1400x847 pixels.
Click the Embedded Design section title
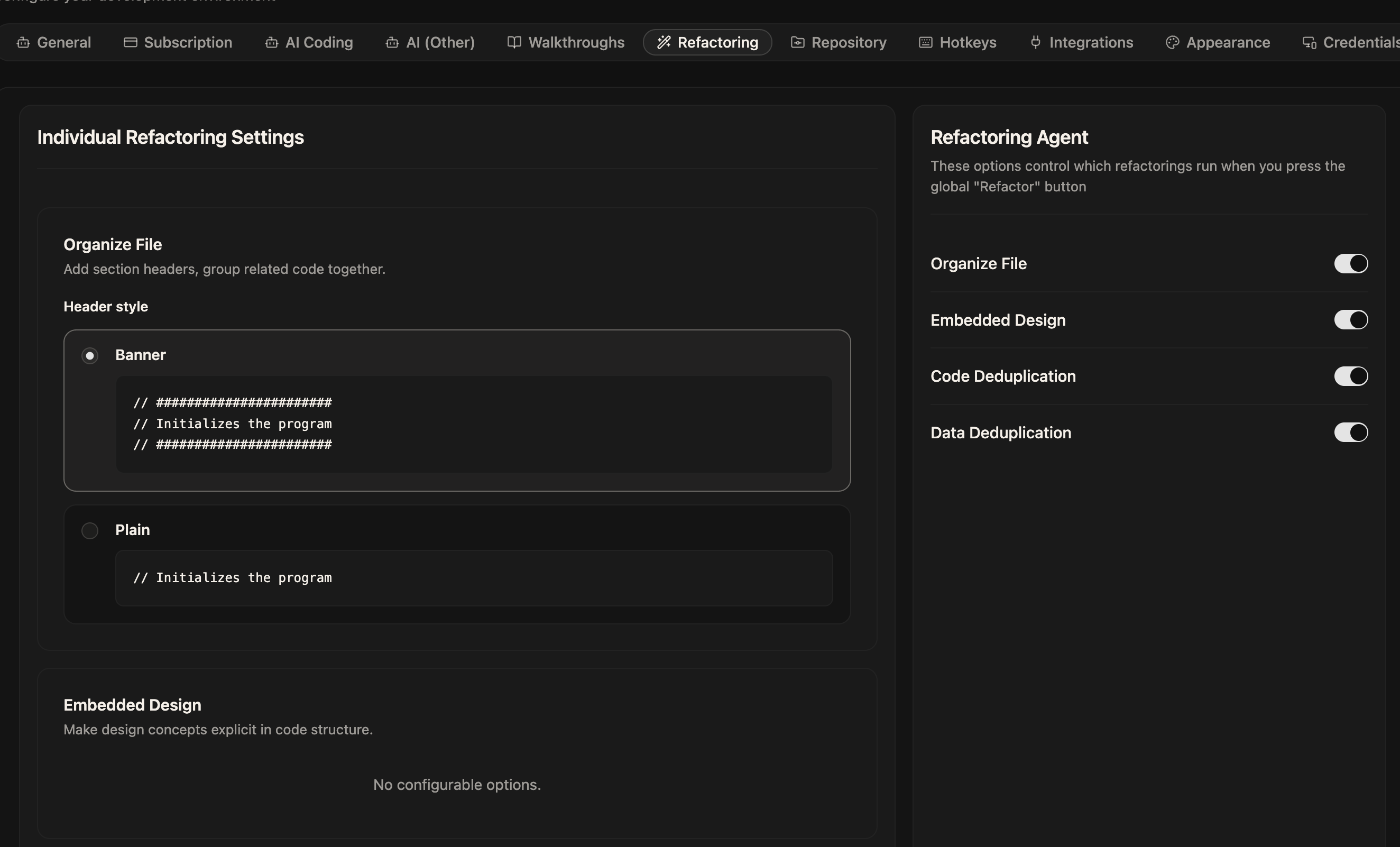[x=132, y=705]
